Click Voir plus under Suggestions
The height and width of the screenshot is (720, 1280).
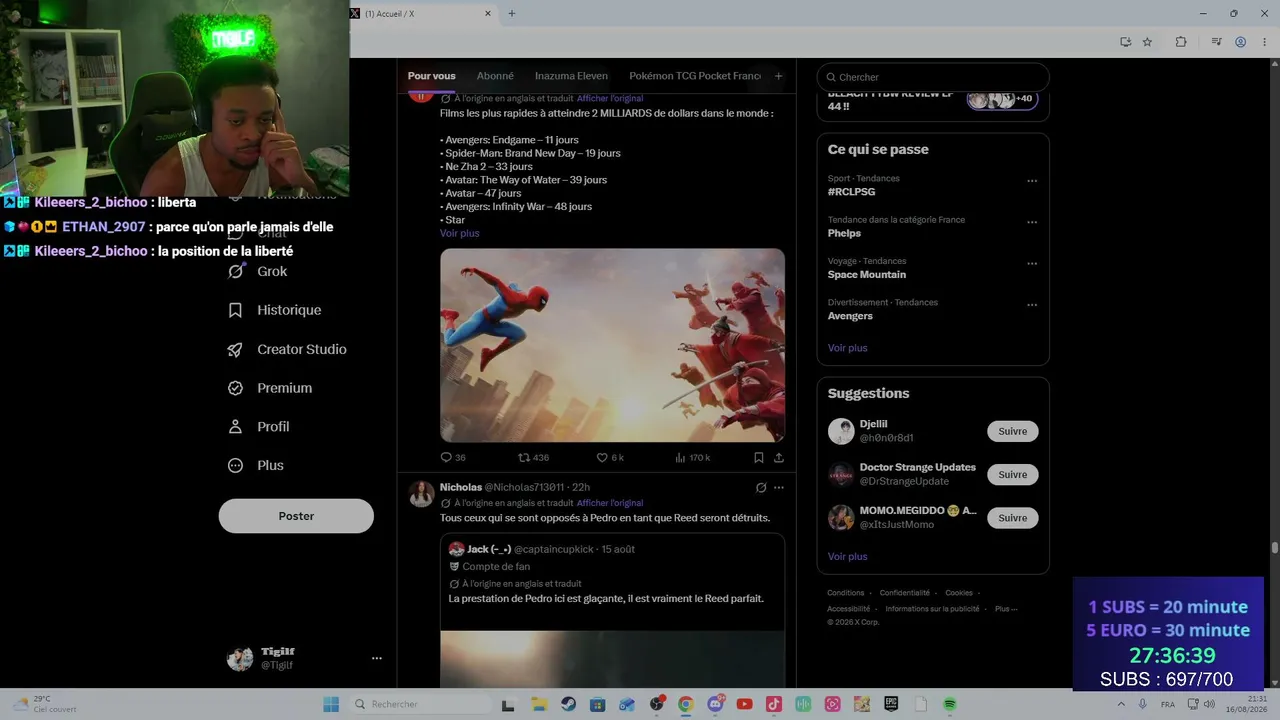(848, 556)
